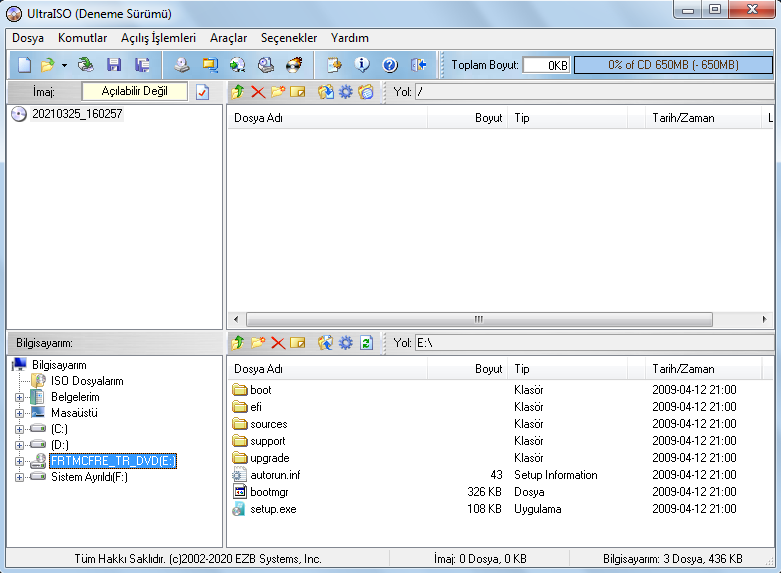Open the Açılış İşlemleri menu

[158, 38]
